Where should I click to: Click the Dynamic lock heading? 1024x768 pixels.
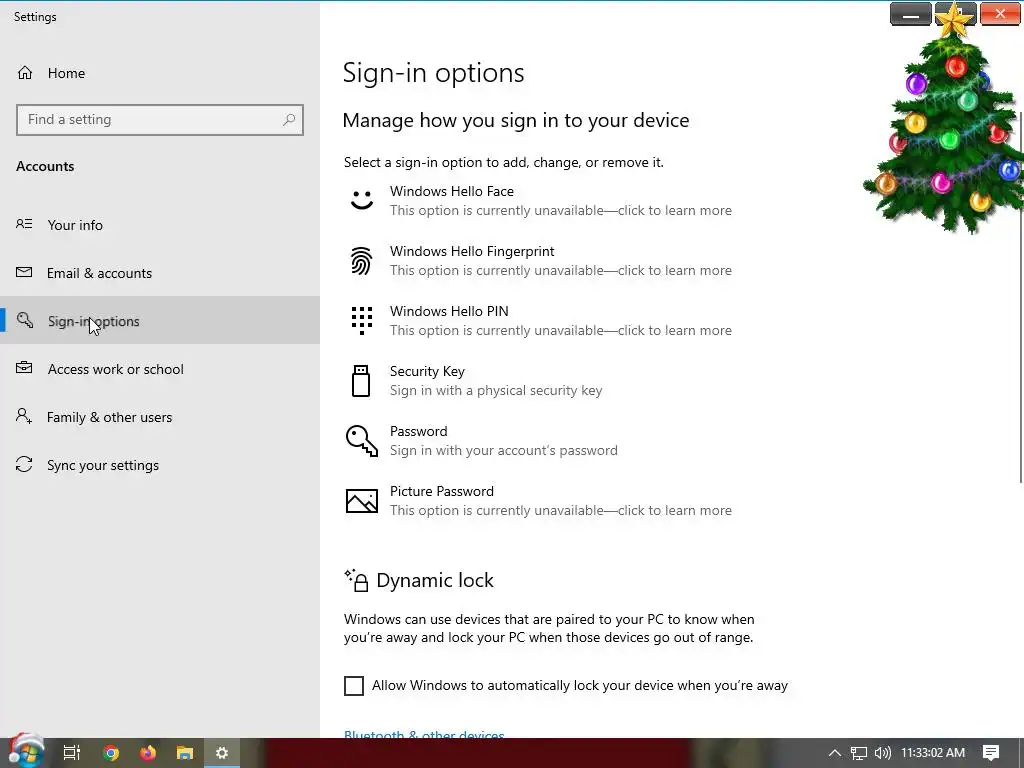click(435, 580)
